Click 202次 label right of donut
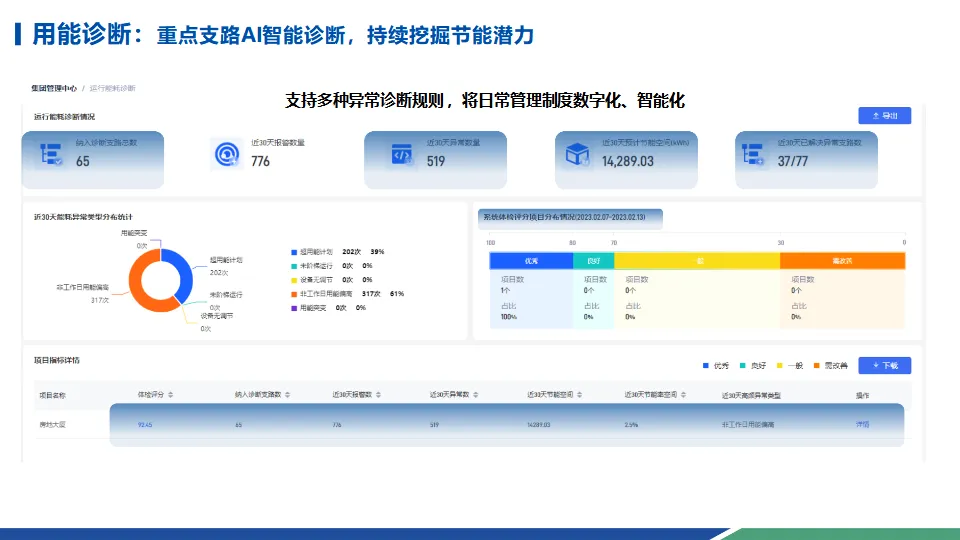This screenshot has width=960, height=540. tap(219, 273)
